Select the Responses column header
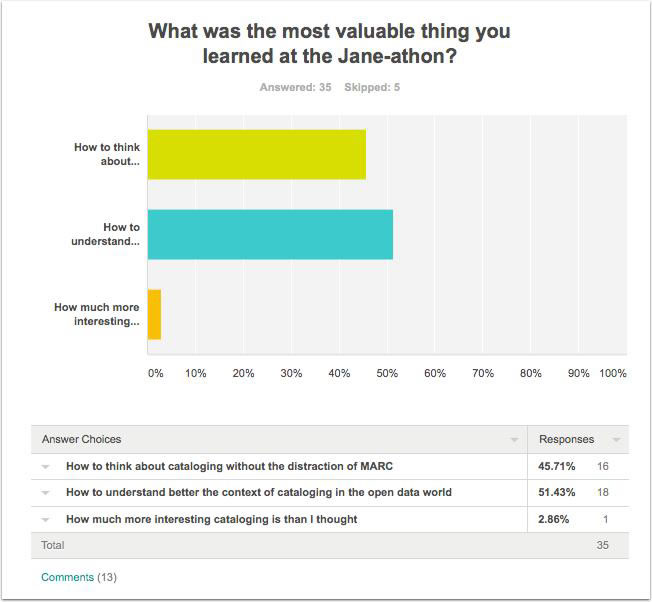The width and height of the screenshot is (652, 602). (566, 439)
